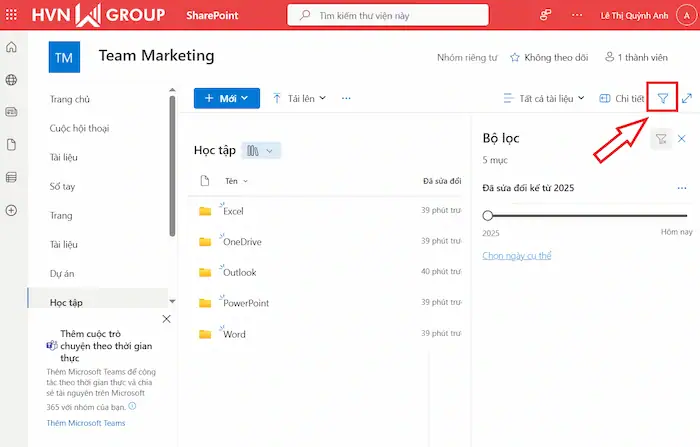
Task: Dismiss the Teams real-time chat promo
Action: pos(166,319)
